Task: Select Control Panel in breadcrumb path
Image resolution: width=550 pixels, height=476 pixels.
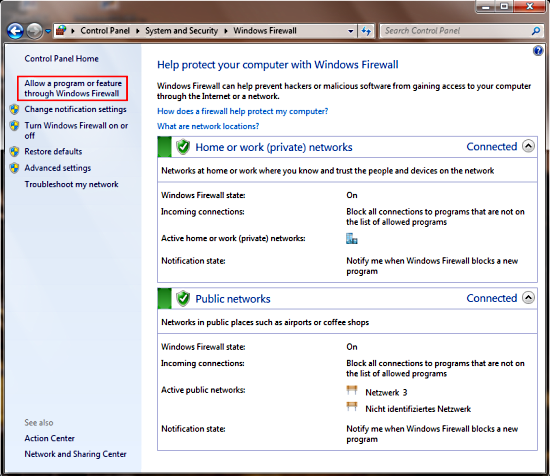Action: 105,31
